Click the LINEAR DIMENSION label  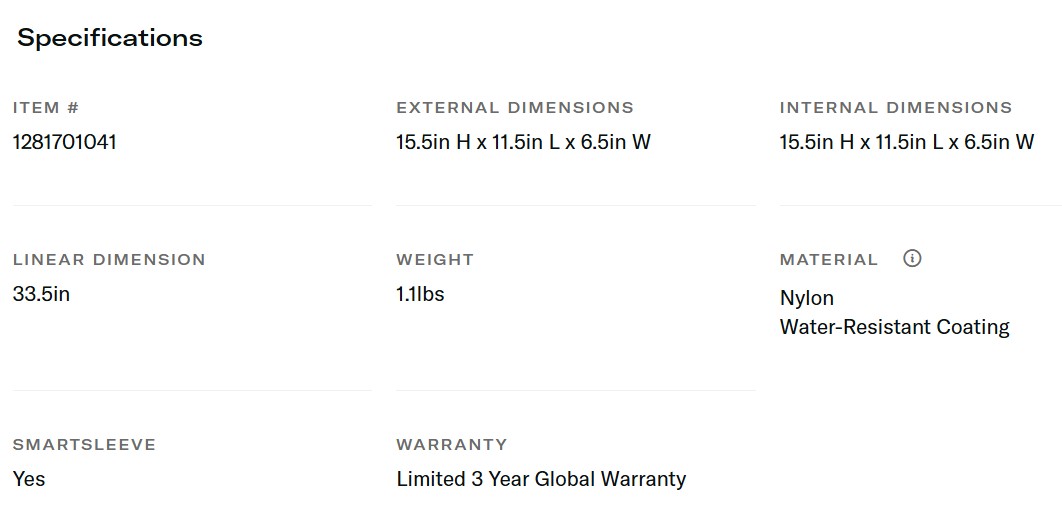[x=109, y=260]
